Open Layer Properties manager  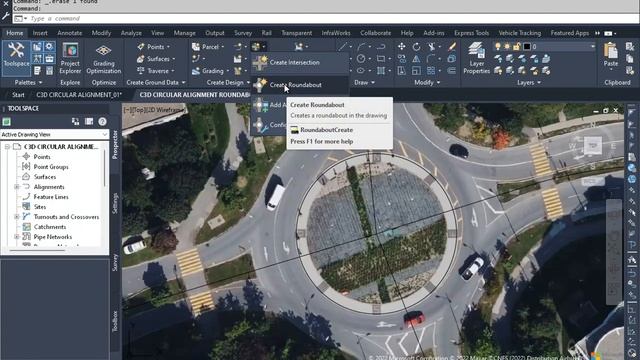[476, 58]
